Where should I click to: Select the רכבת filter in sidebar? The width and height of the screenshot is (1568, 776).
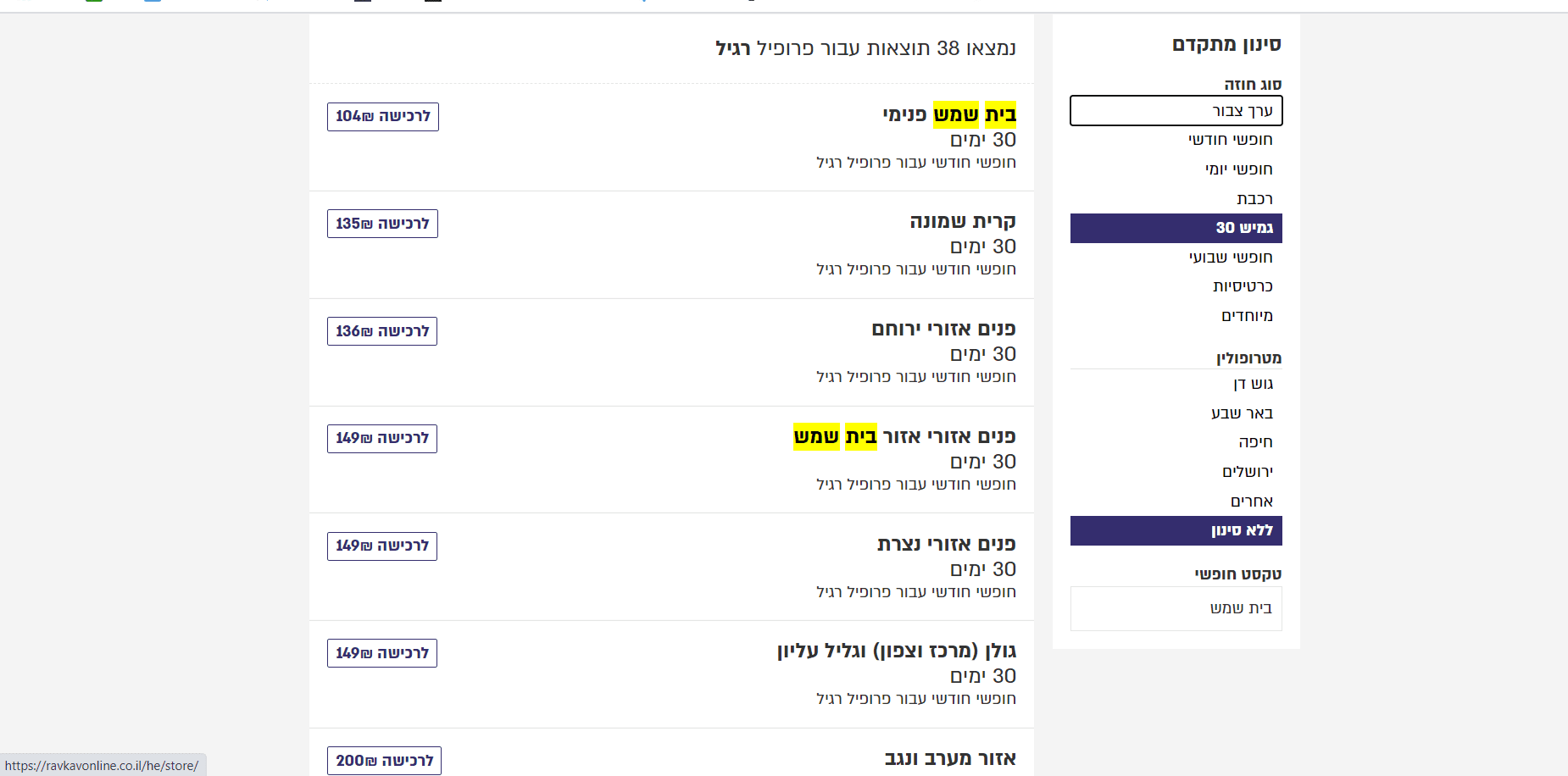click(1254, 199)
